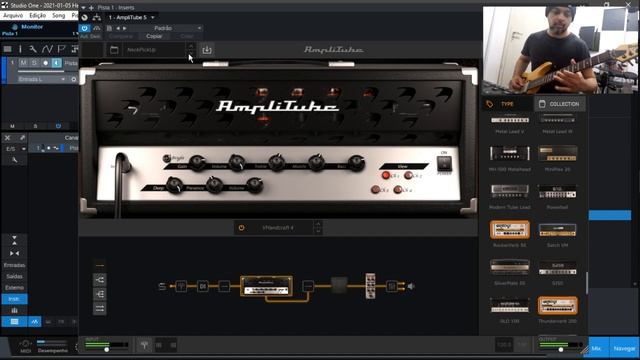Toggle the amp model power icon

pos(241,228)
